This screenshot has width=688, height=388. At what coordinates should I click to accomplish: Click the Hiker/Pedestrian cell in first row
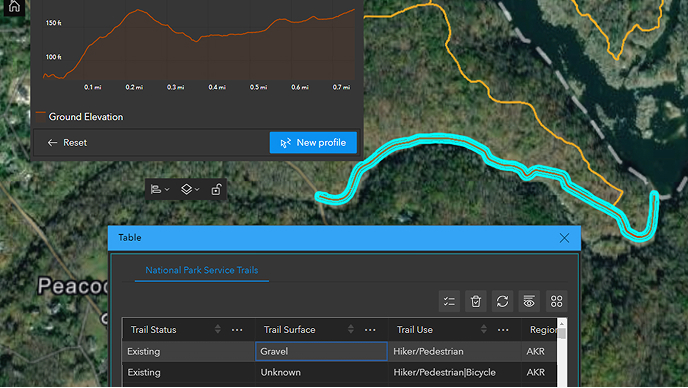[x=454, y=352]
